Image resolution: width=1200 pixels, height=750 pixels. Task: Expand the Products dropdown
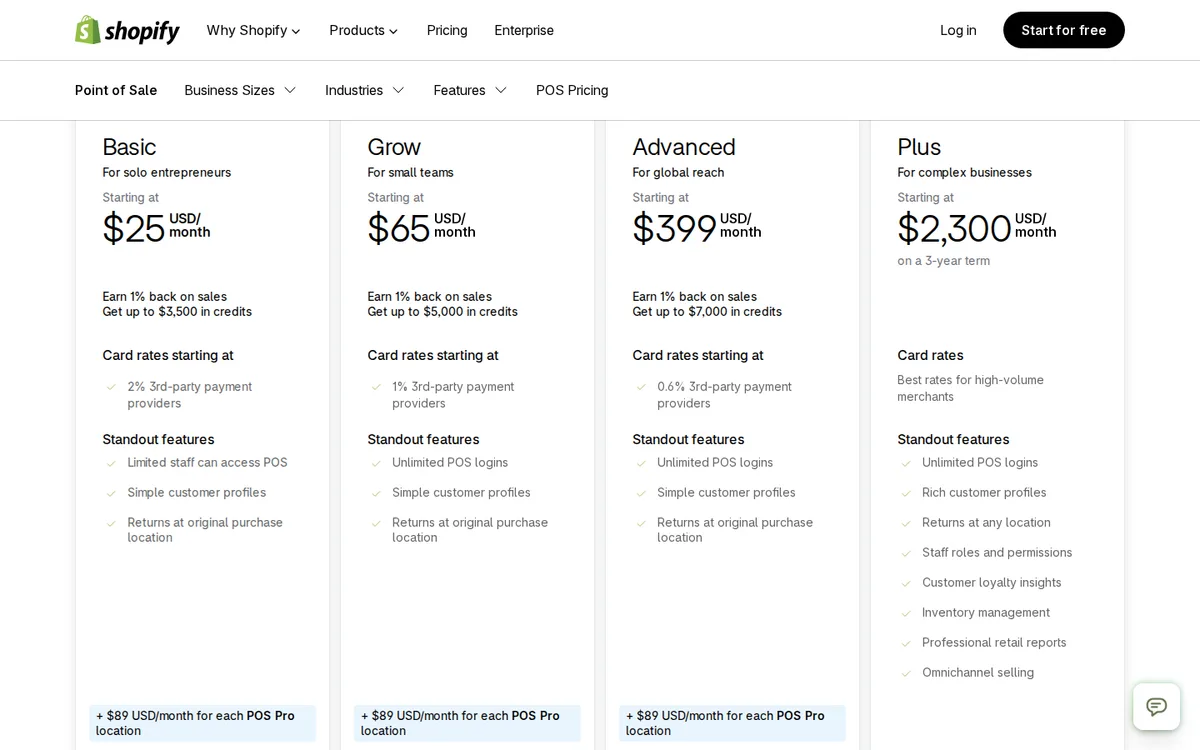pos(363,30)
